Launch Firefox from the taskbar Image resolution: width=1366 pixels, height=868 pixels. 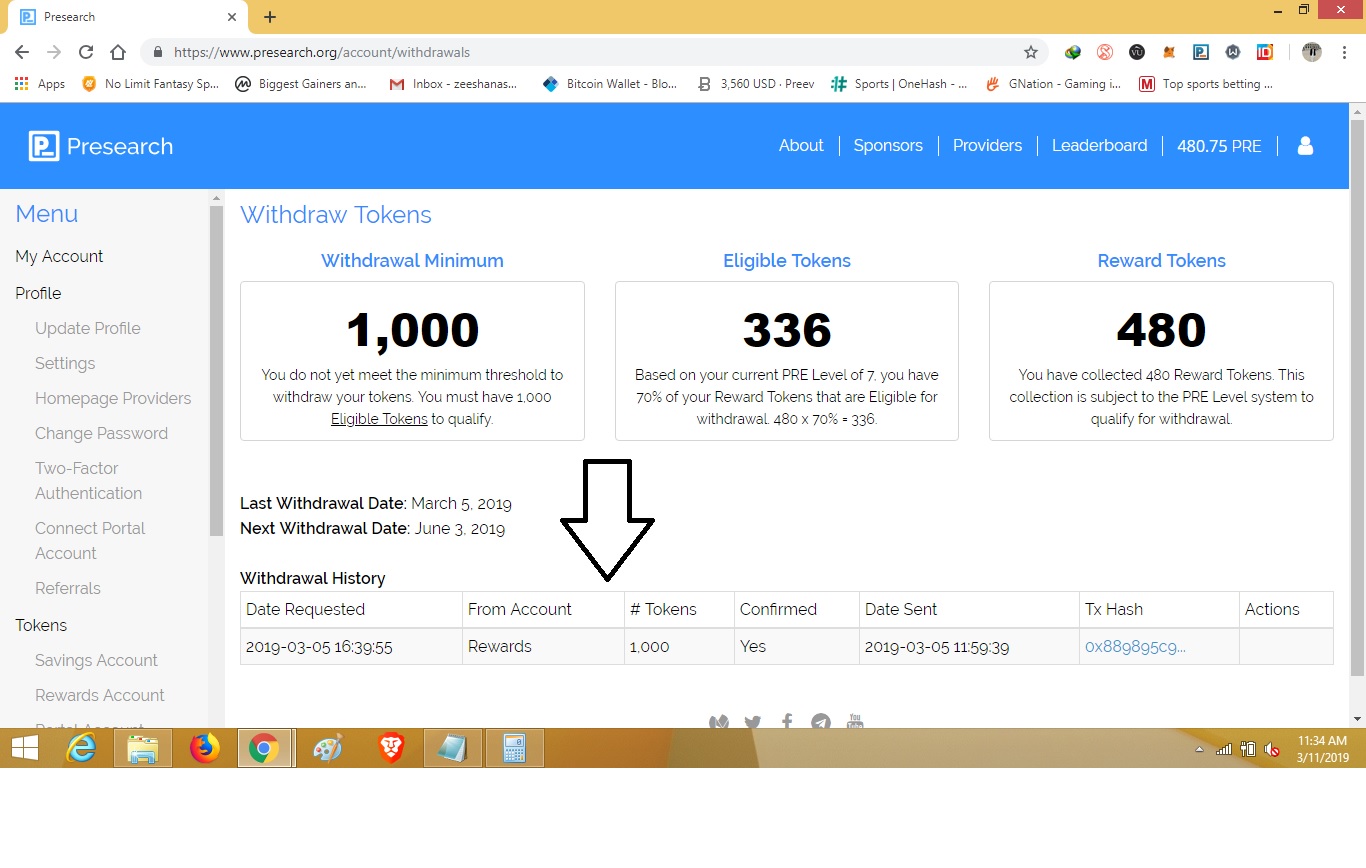pos(204,748)
